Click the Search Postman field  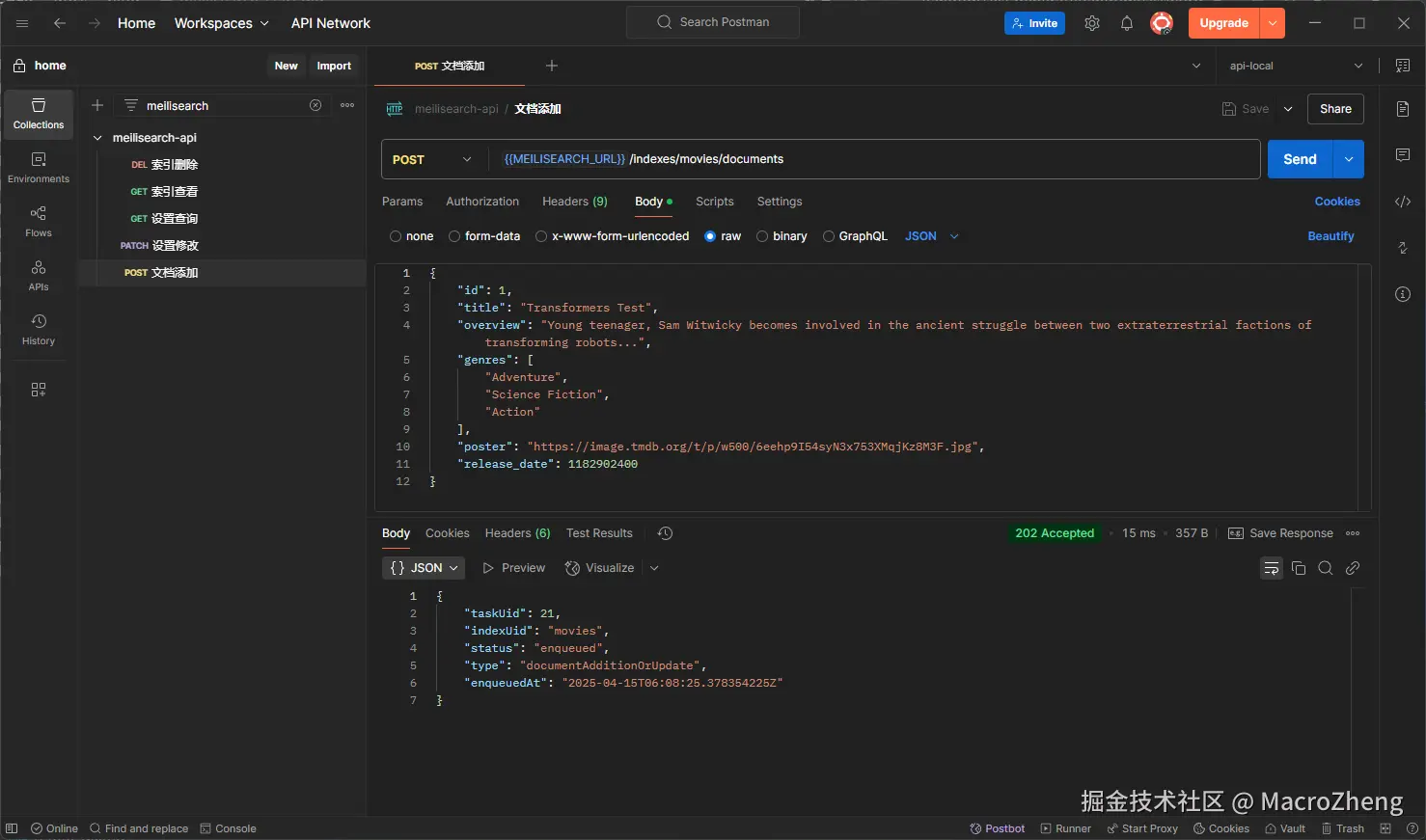tap(713, 22)
